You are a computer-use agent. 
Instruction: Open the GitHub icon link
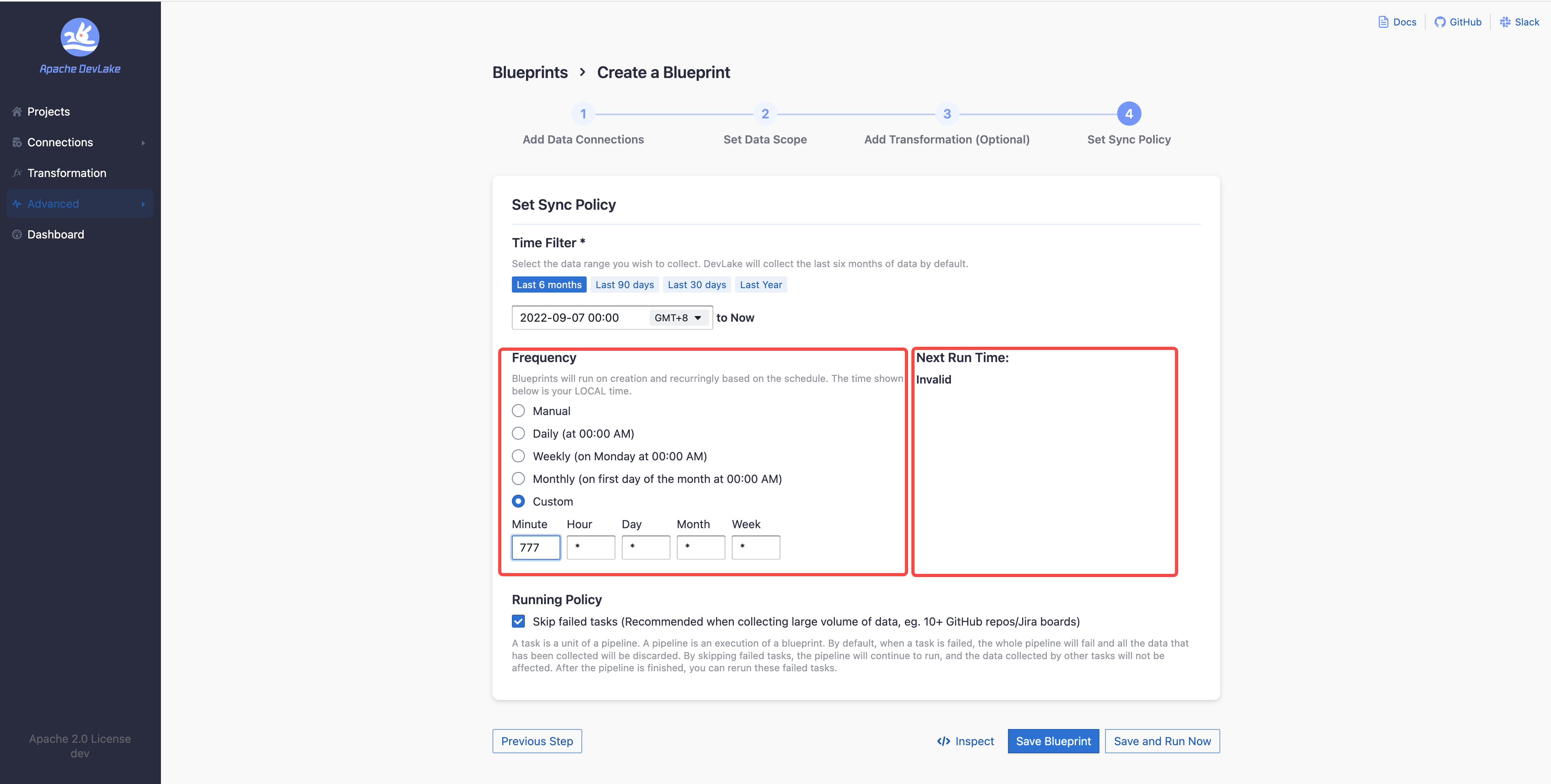(x=1440, y=22)
